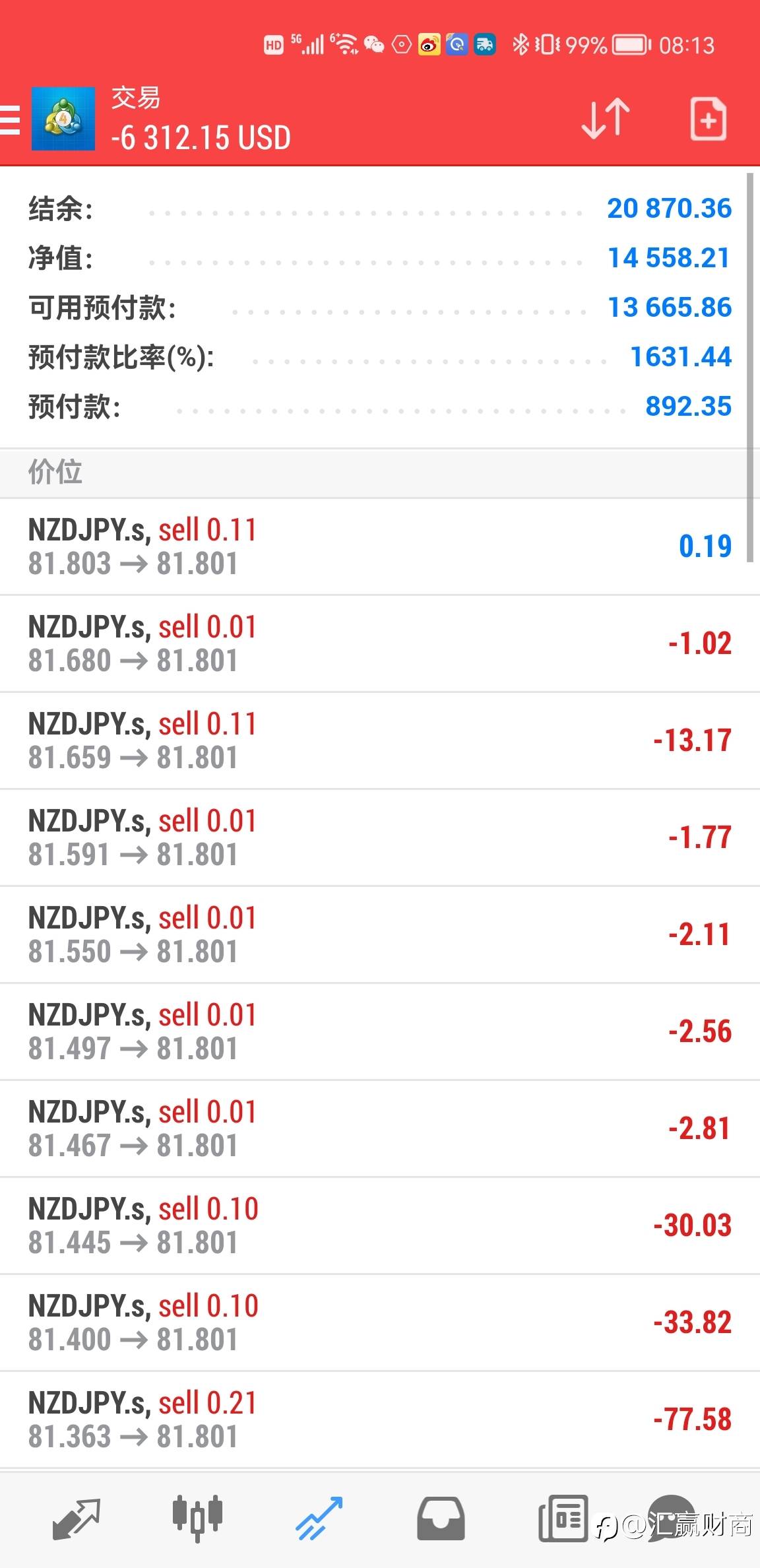Tap the Weibo notification icon in status bar

[x=429, y=45]
